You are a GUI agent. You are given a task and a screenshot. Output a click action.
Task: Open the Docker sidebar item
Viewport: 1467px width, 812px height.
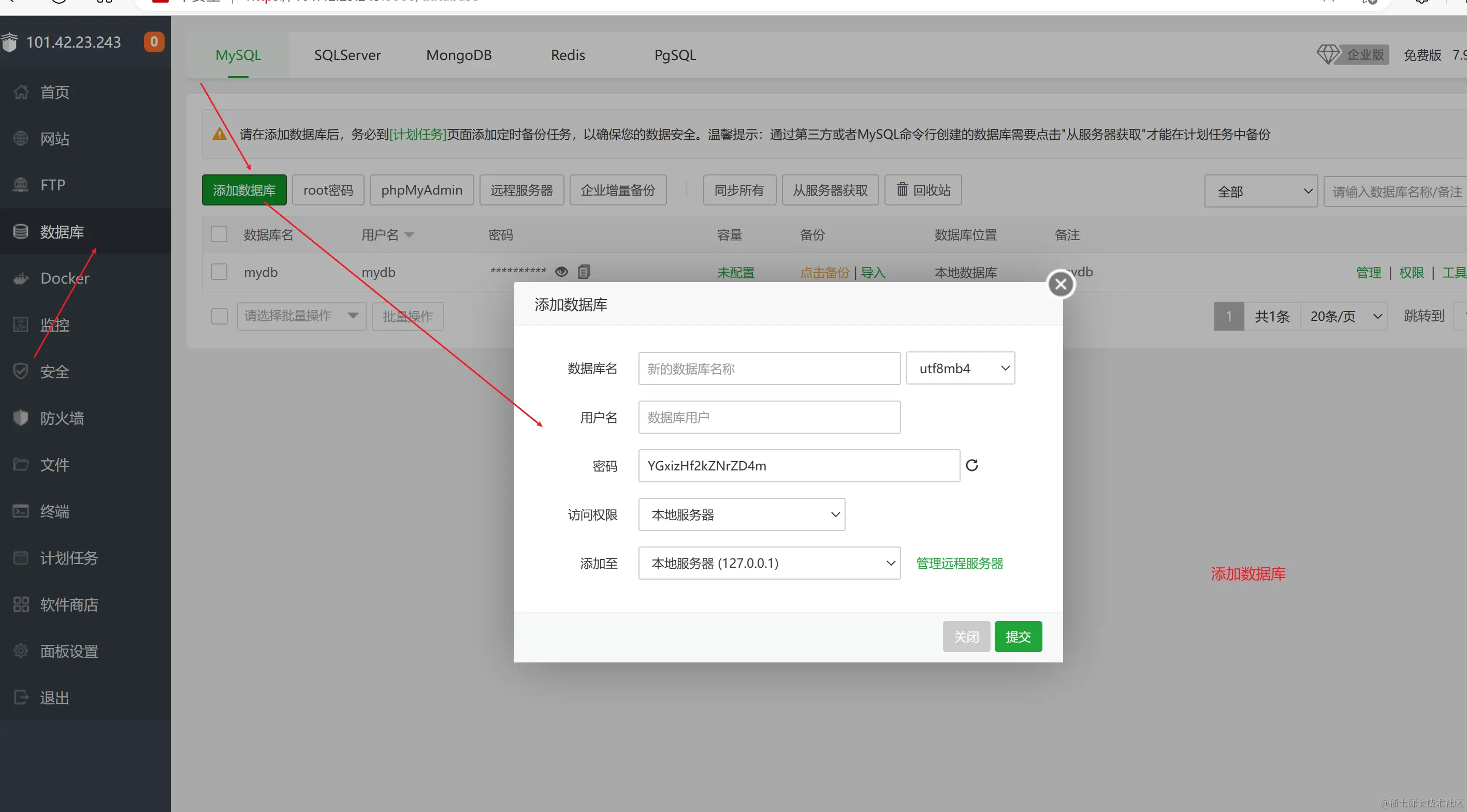click(x=64, y=278)
